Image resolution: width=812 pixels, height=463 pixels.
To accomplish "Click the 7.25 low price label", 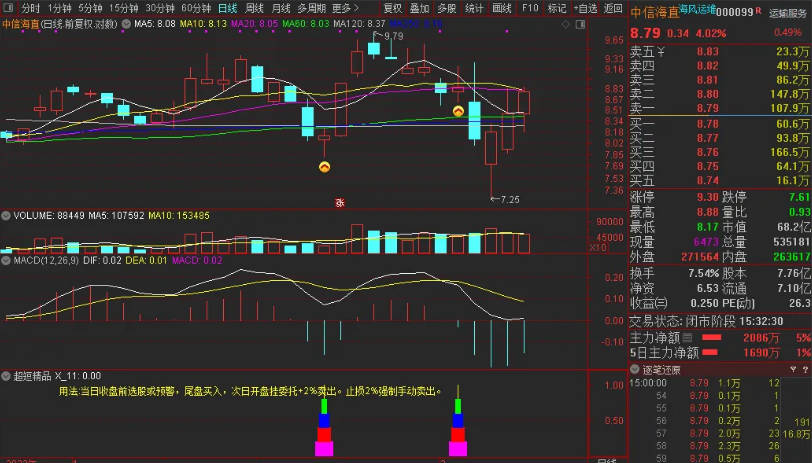I will (x=510, y=199).
